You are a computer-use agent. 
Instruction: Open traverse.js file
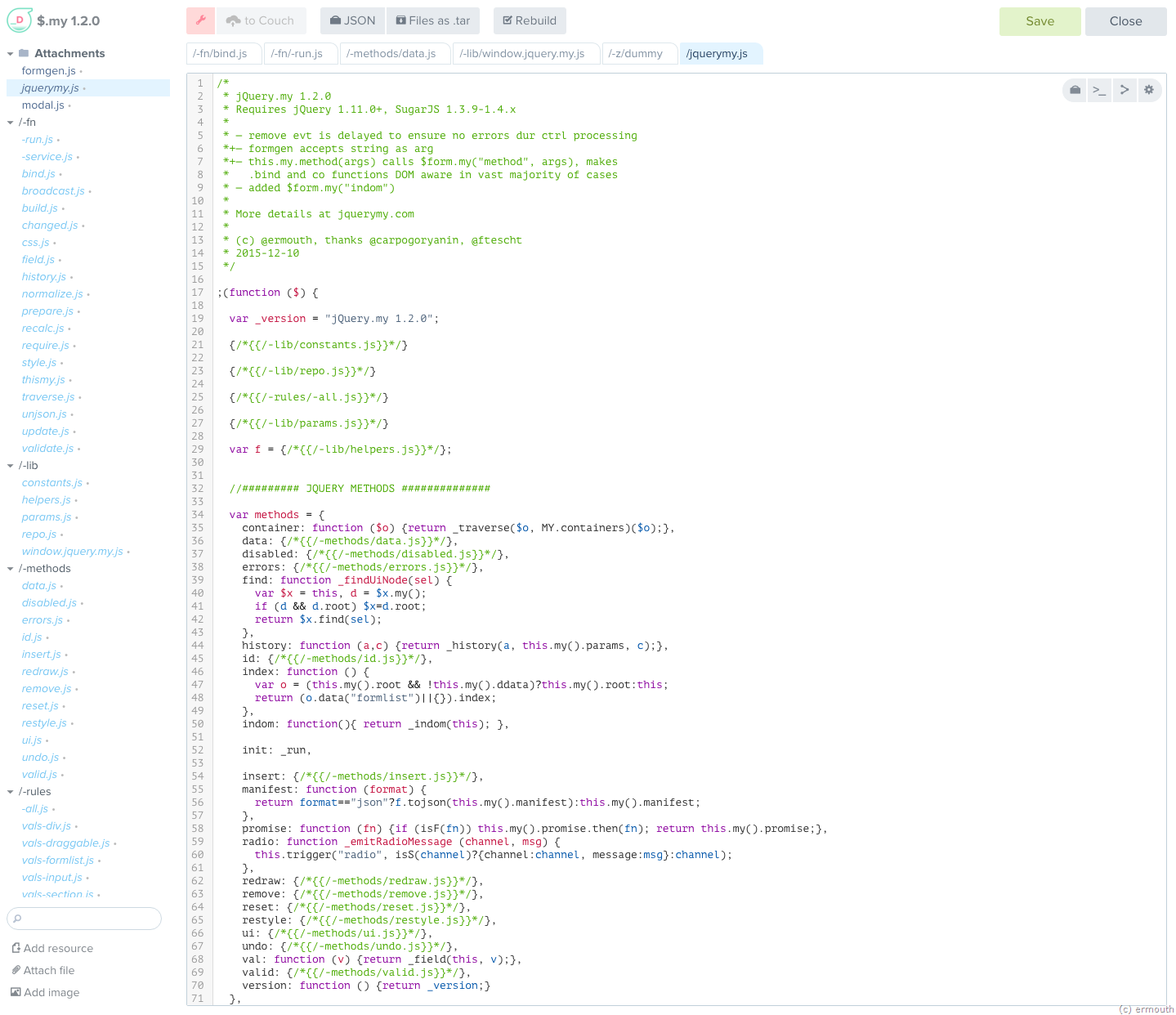tap(48, 397)
